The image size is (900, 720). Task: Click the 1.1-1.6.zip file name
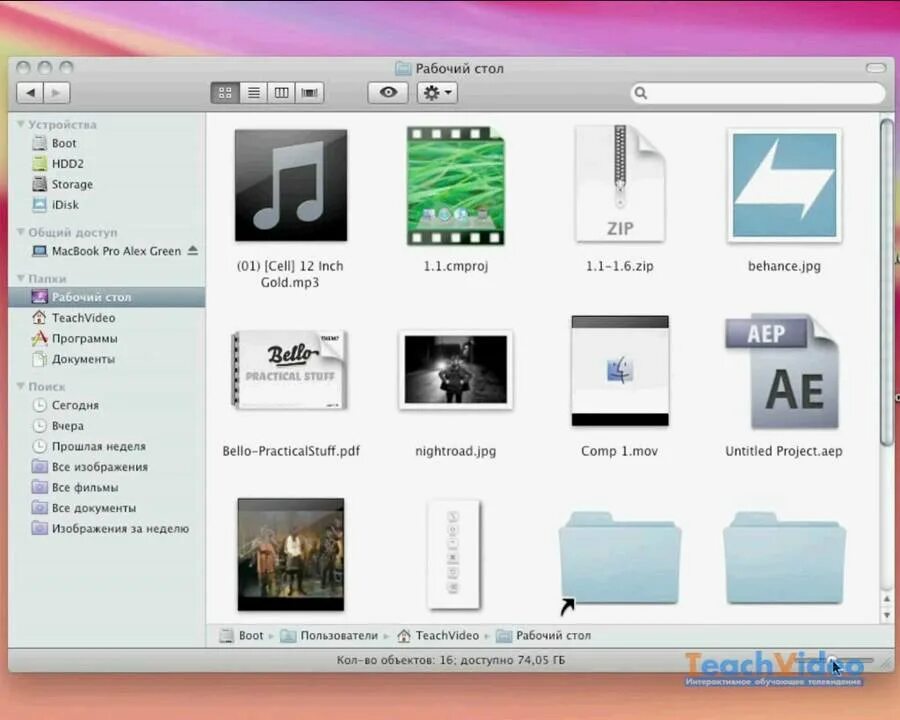click(620, 266)
